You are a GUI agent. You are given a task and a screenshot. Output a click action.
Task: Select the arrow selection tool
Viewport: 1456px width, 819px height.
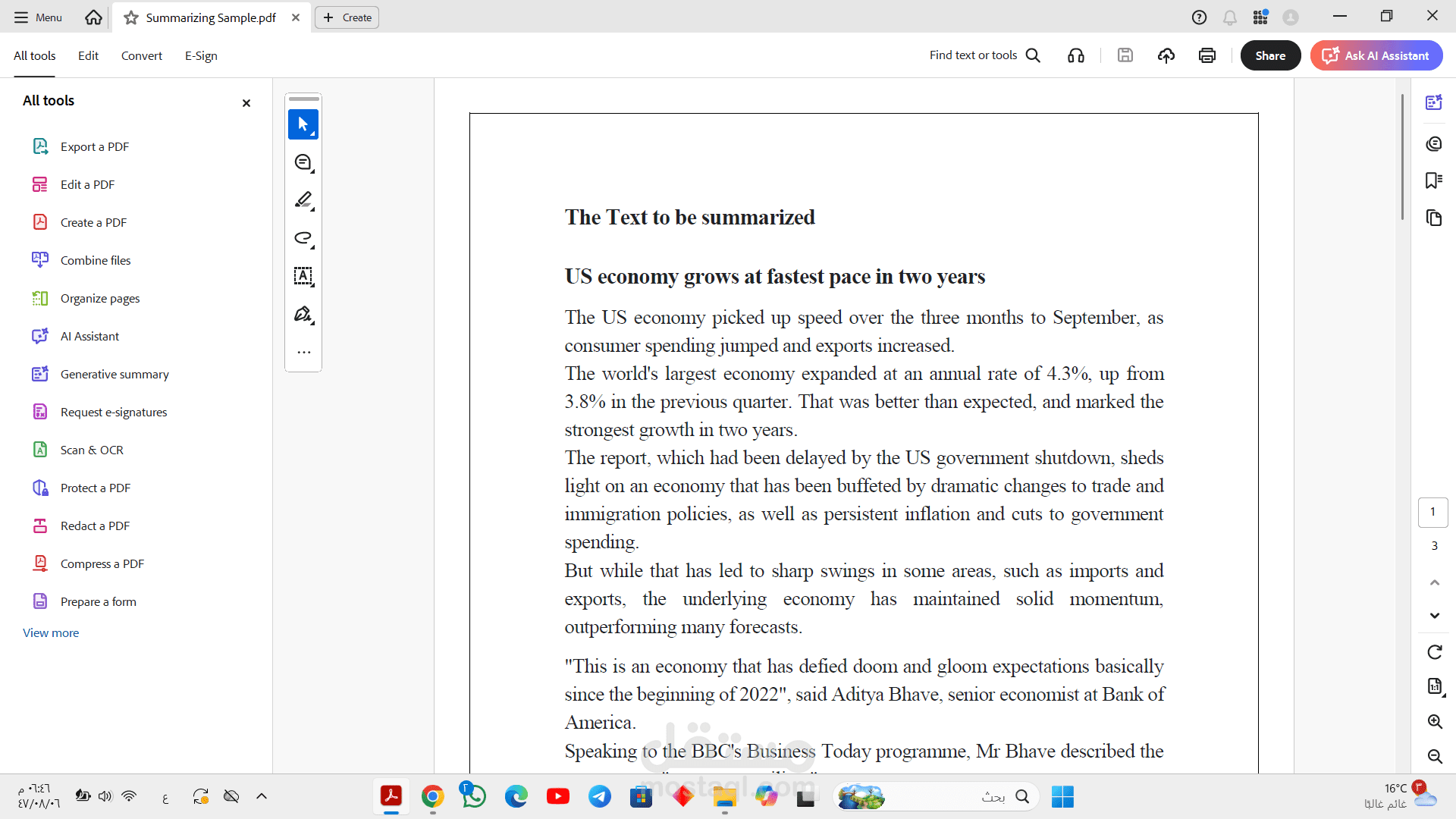303,124
